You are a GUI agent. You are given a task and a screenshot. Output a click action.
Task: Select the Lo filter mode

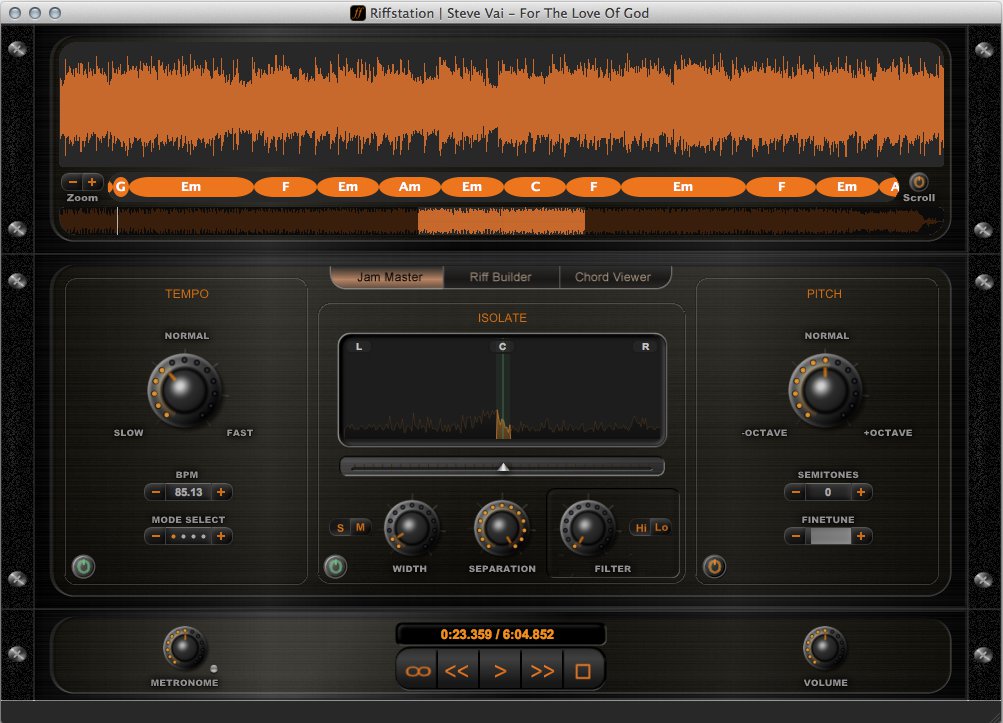[x=661, y=528]
